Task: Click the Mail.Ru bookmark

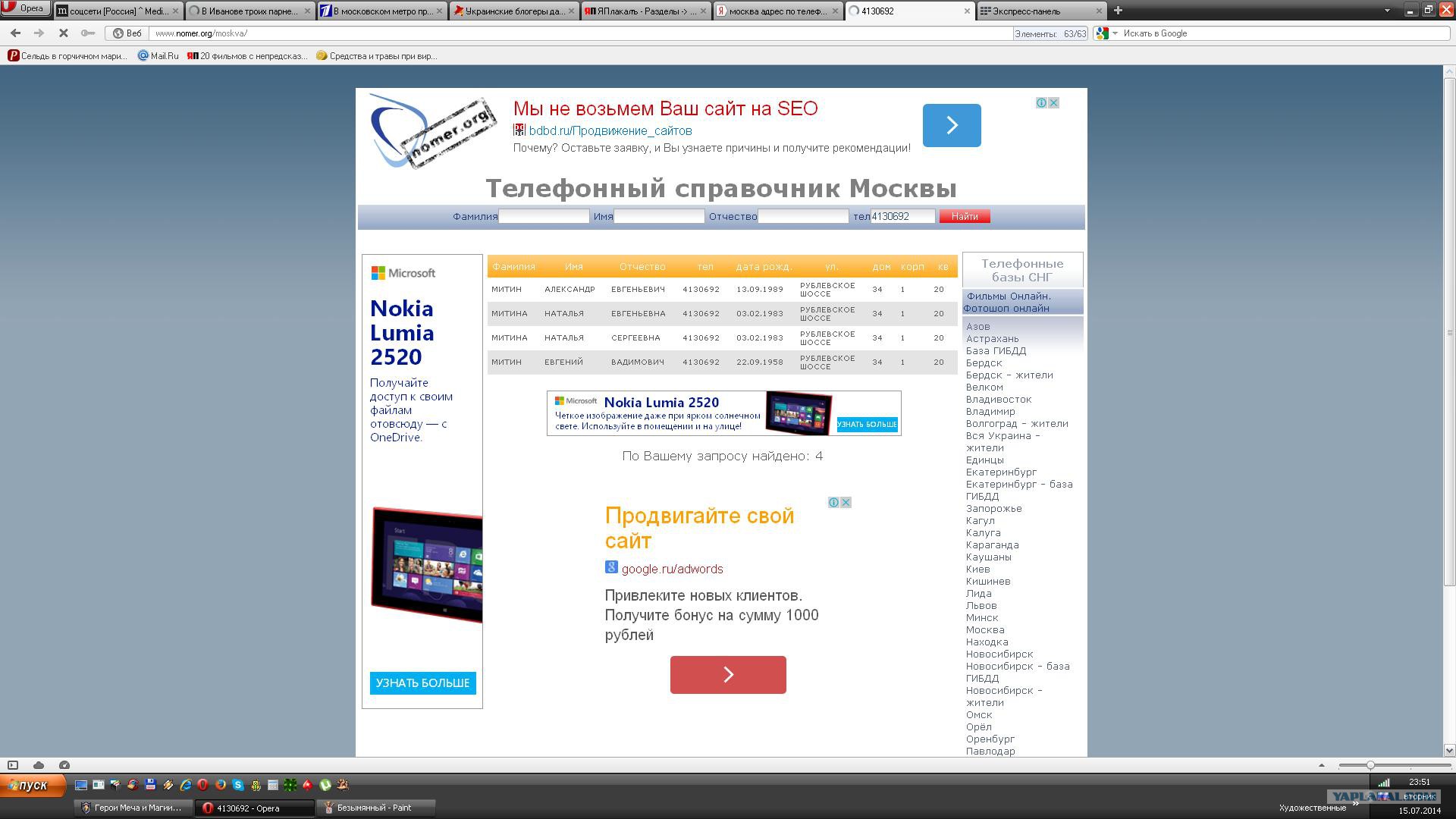Action: point(158,56)
